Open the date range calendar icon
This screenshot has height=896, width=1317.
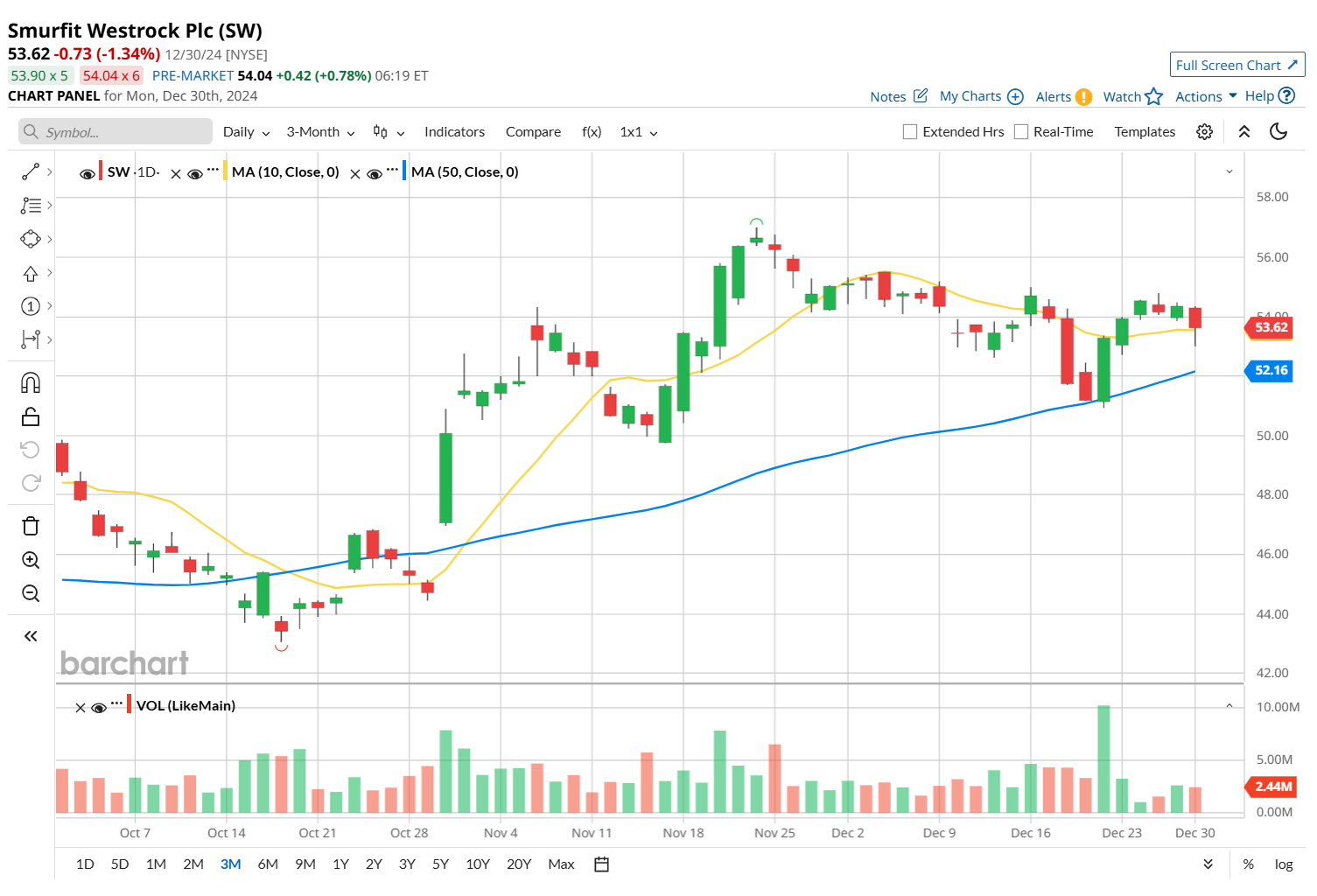point(601,864)
